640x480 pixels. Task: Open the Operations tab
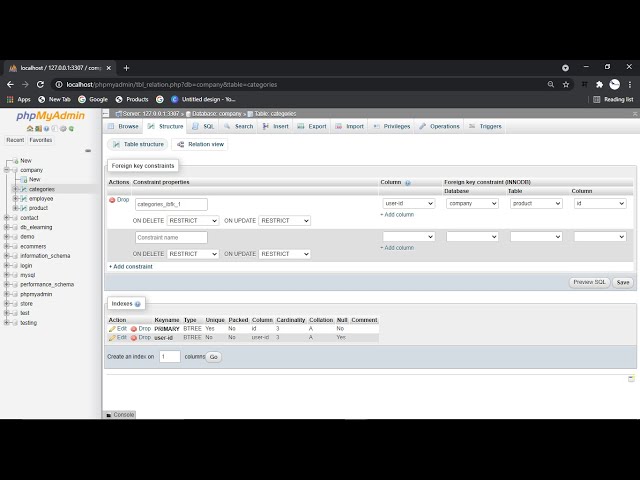(x=440, y=127)
